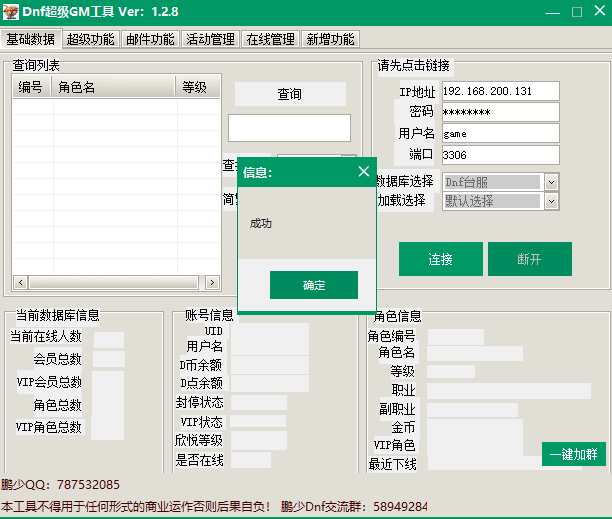This screenshot has width=612, height=519.
Task: Select the 活动管理 tab
Action: point(210,40)
